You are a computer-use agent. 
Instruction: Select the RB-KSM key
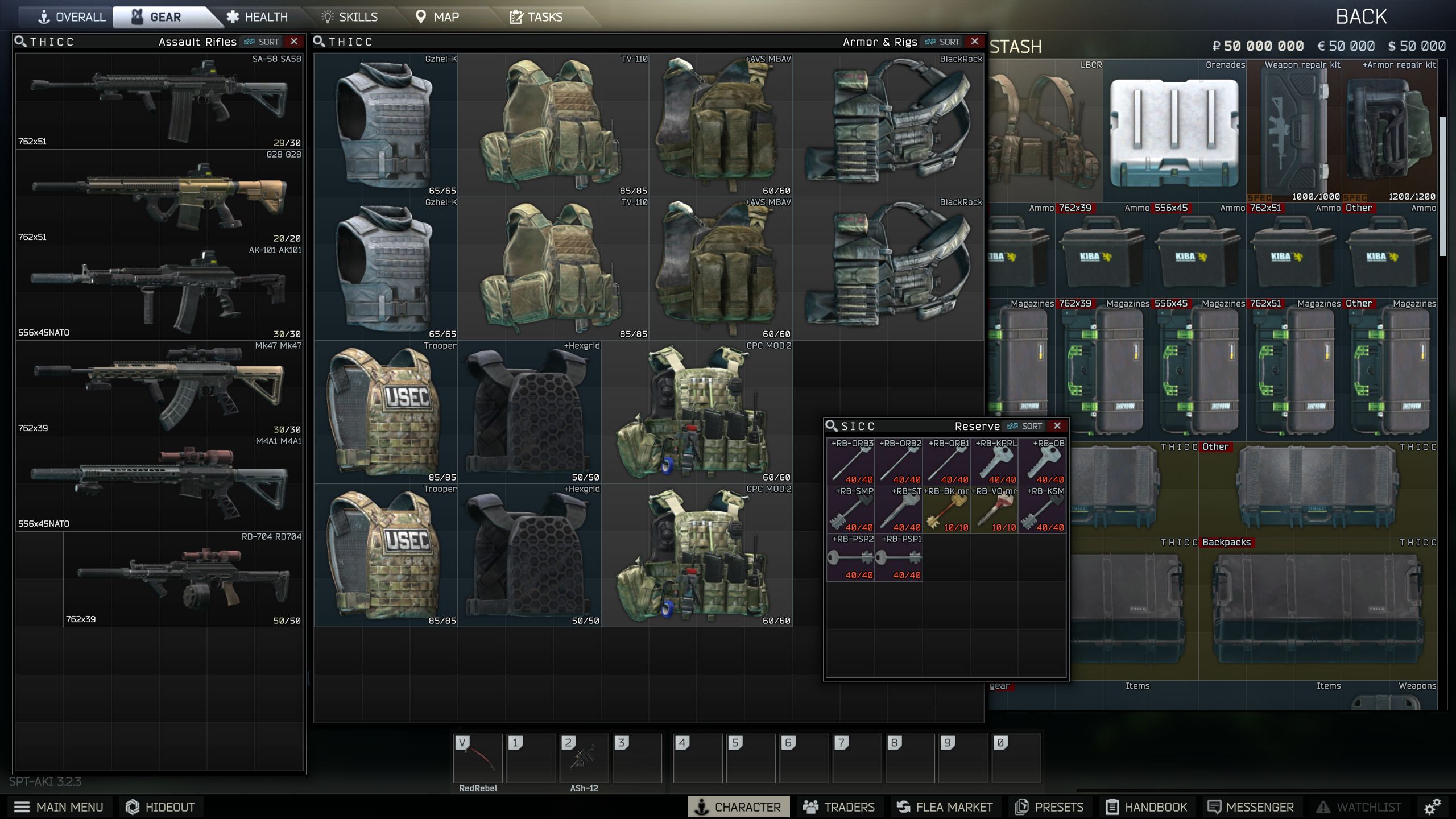tap(1041, 509)
